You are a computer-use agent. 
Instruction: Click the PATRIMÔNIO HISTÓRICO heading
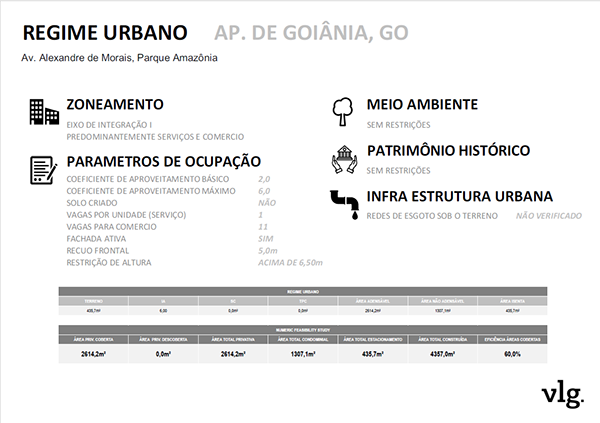[448, 150]
